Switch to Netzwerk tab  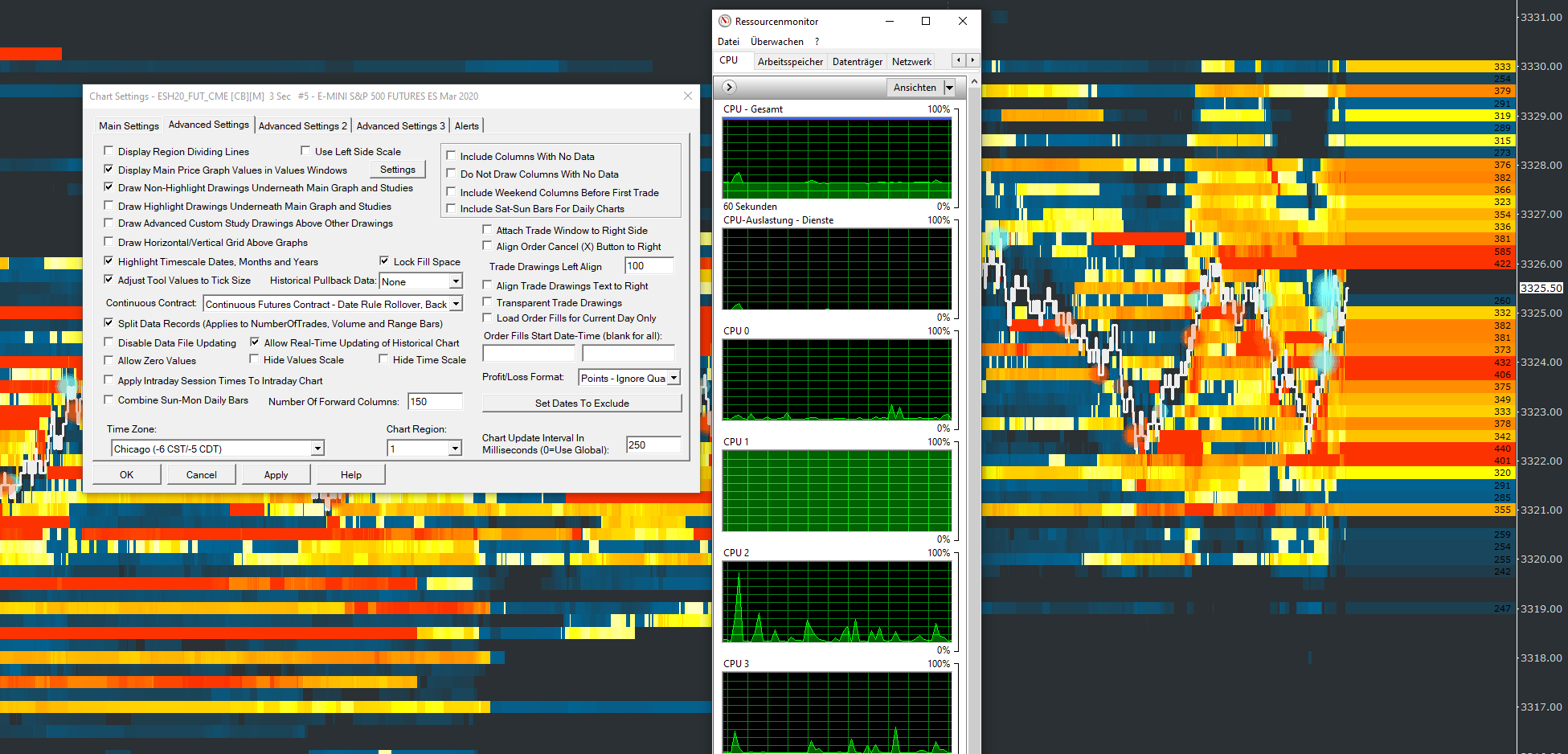(912, 61)
